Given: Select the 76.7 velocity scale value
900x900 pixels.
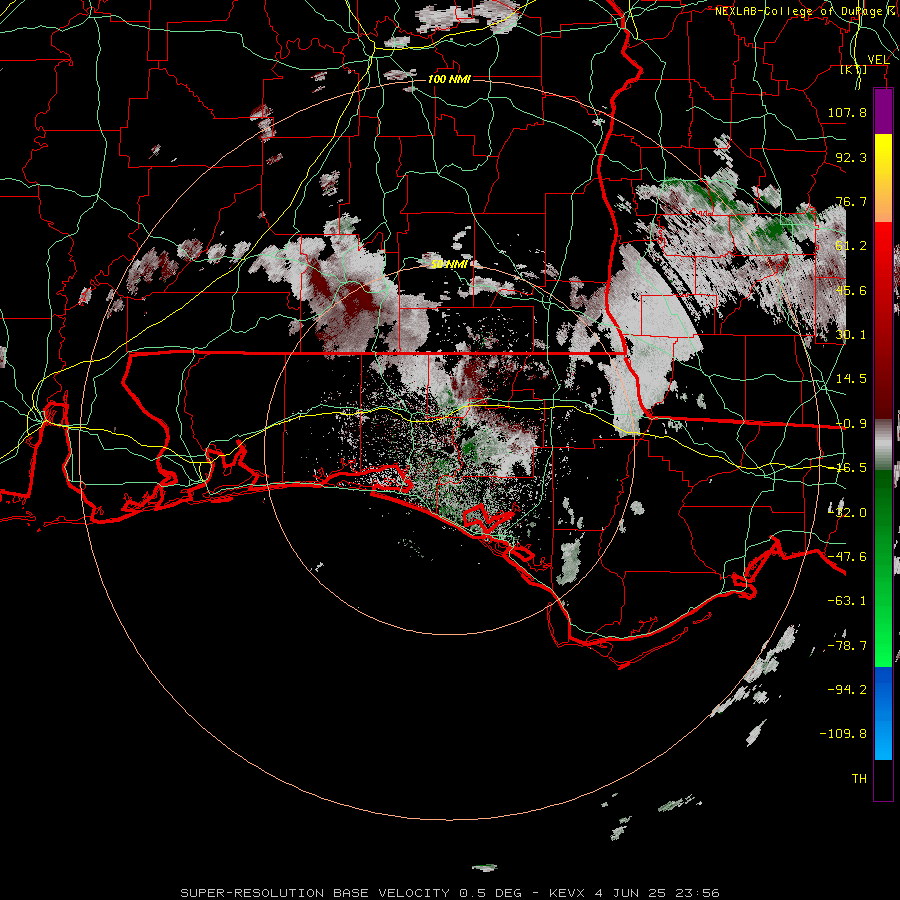Looking at the screenshot, I should pos(851,201).
